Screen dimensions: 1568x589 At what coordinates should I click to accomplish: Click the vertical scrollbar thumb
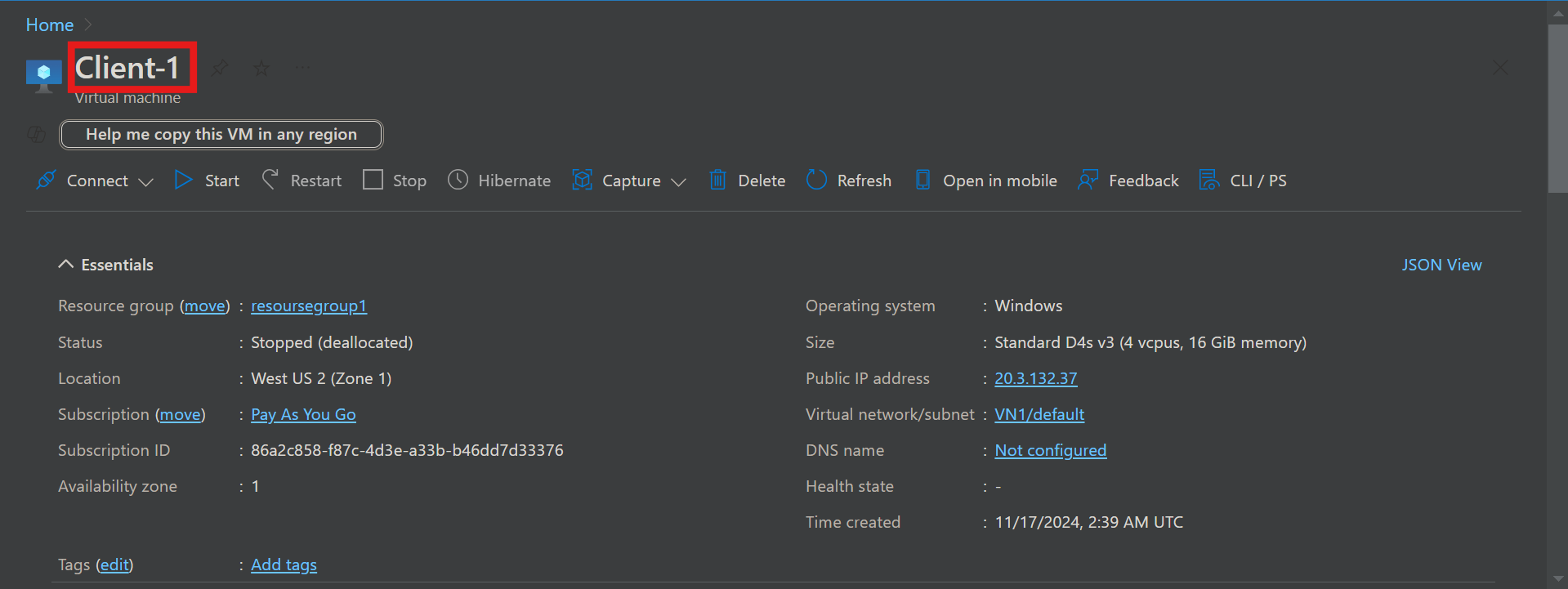tap(1557, 109)
